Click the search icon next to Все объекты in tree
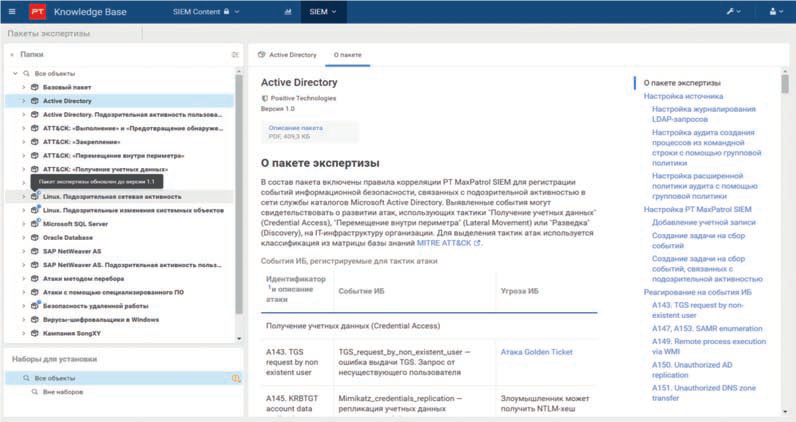This screenshot has width=796, height=422. click(x=26, y=74)
